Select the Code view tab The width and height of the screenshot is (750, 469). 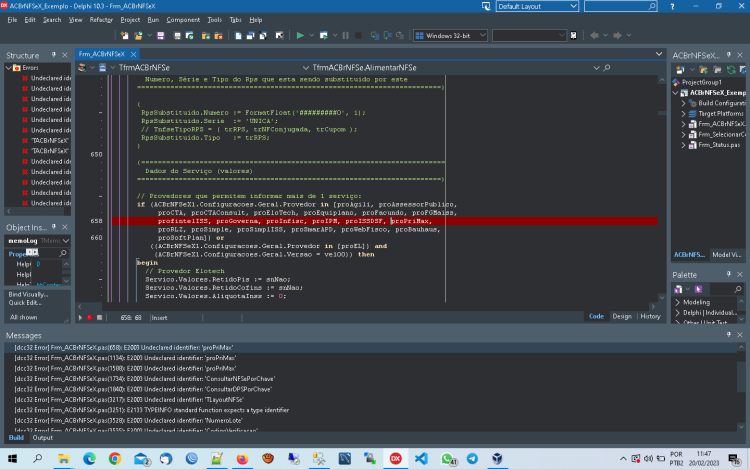(x=596, y=316)
